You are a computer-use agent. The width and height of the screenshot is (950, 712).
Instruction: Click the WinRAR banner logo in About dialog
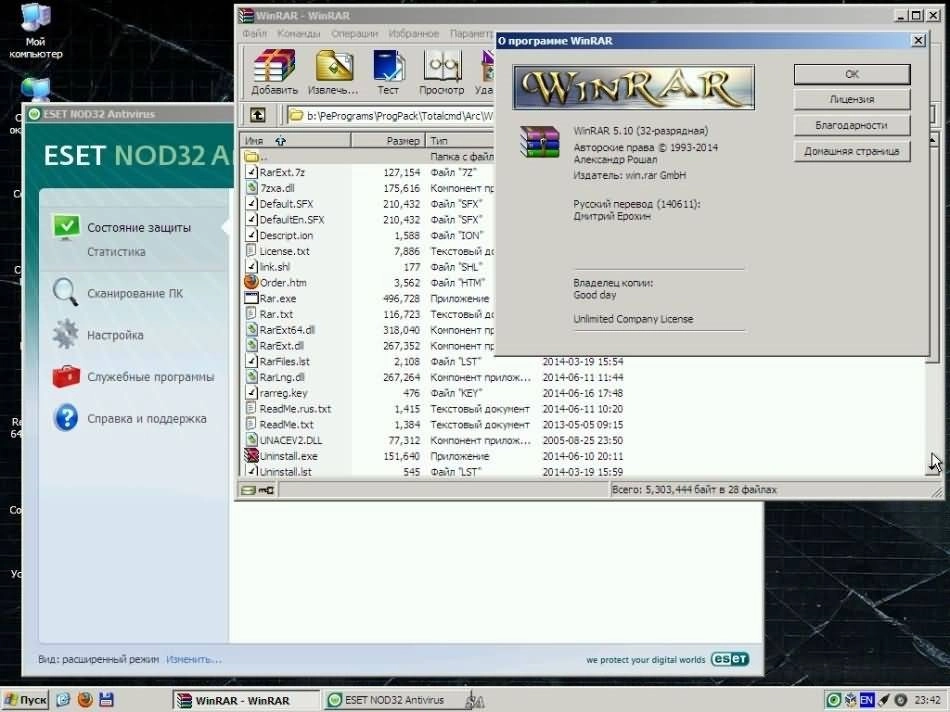click(x=634, y=88)
